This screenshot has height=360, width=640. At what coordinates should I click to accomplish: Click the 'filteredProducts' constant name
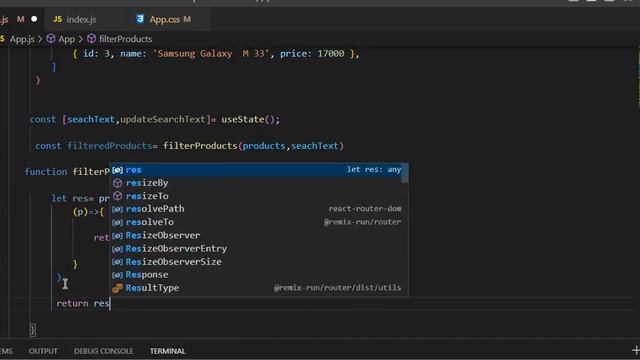click(109, 146)
